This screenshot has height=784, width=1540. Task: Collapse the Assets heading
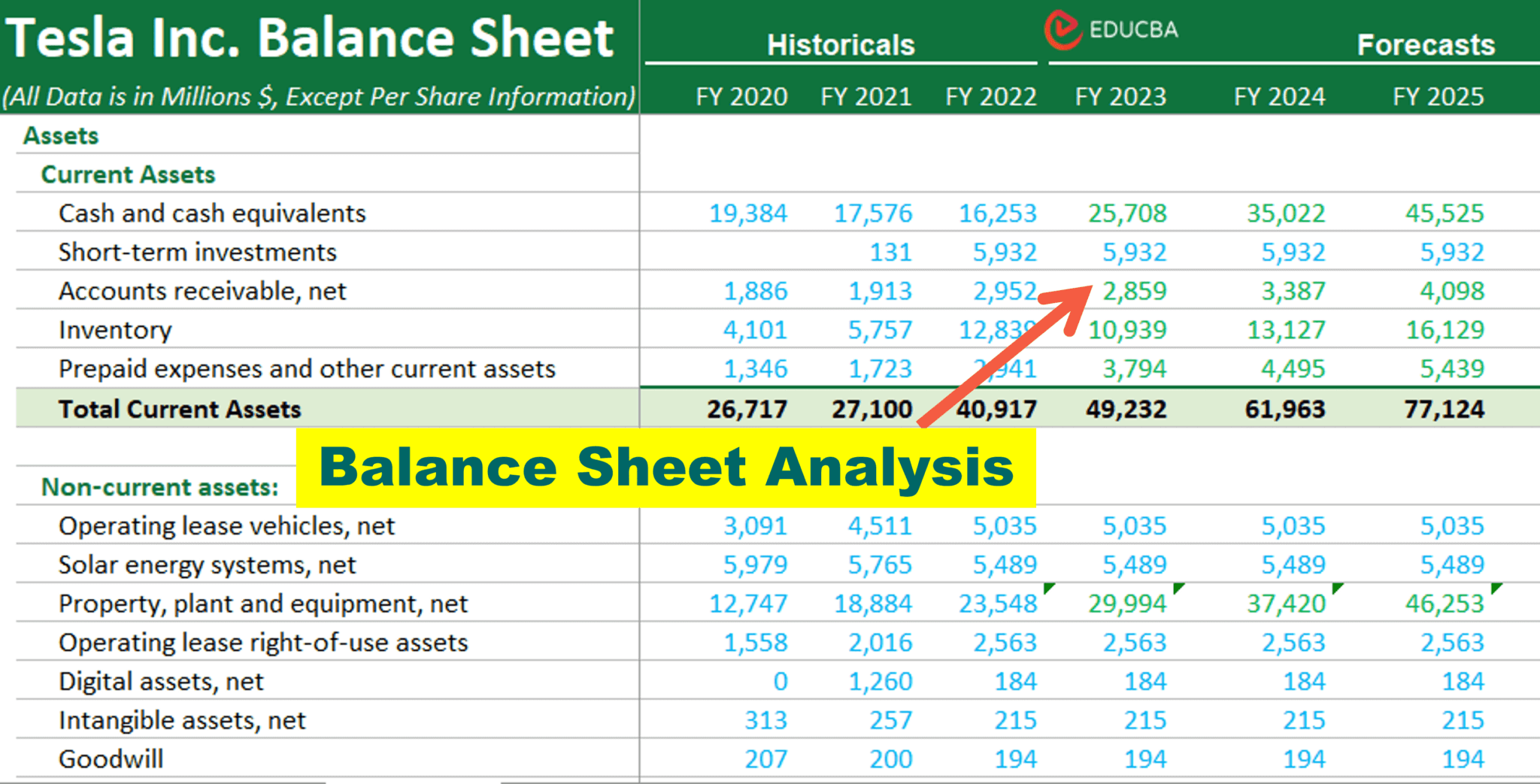(61, 136)
